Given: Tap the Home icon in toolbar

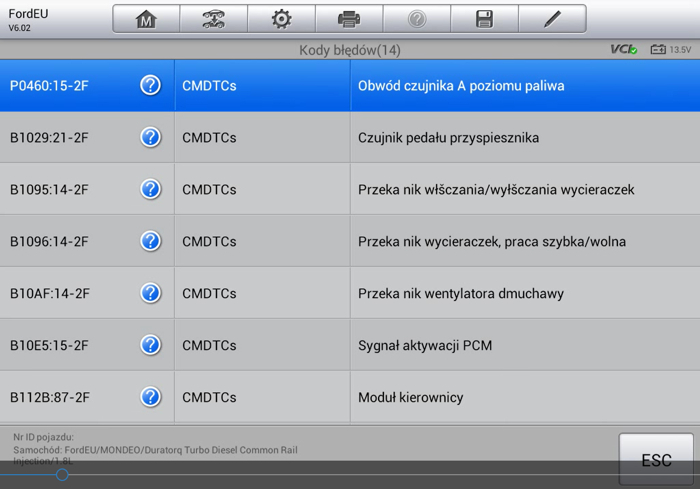Looking at the screenshot, I should (x=146, y=19).
